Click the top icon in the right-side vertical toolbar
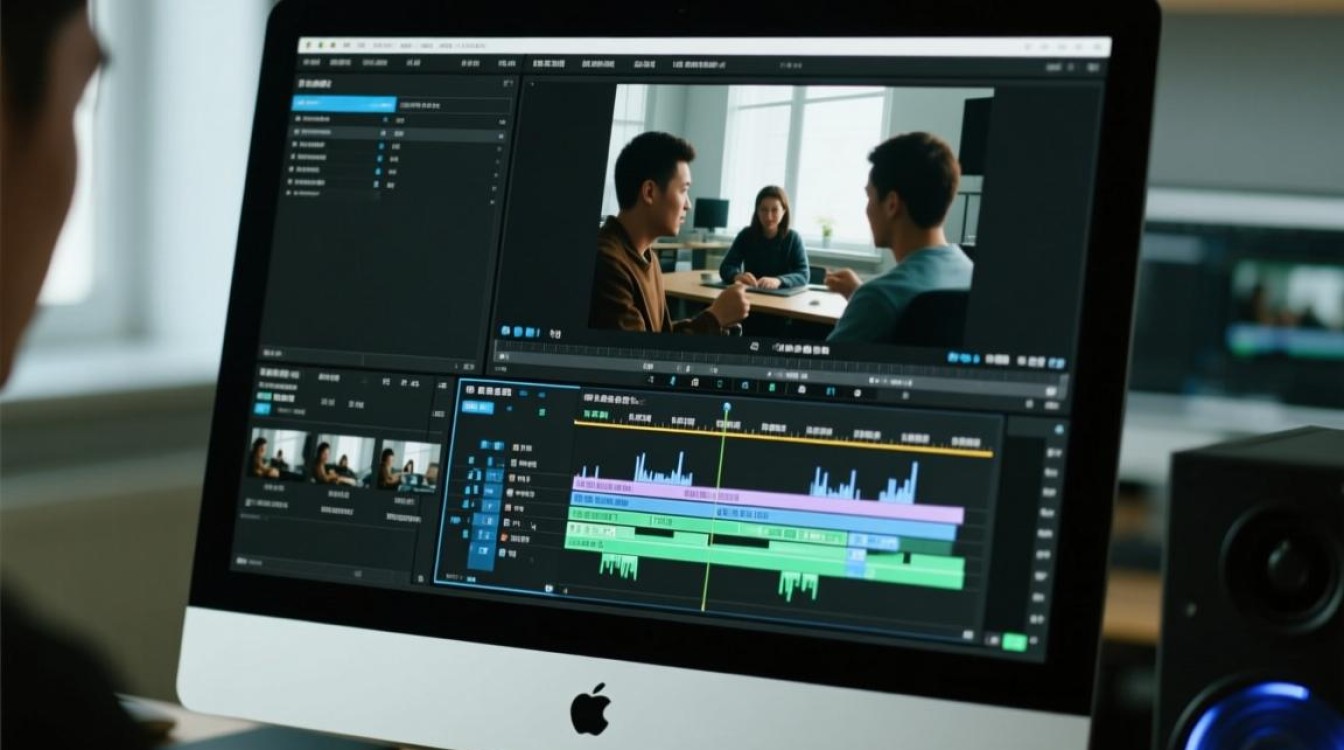Image resolution: width=1344 pixels, height=750 pixels. click(x=1058, y=429)
